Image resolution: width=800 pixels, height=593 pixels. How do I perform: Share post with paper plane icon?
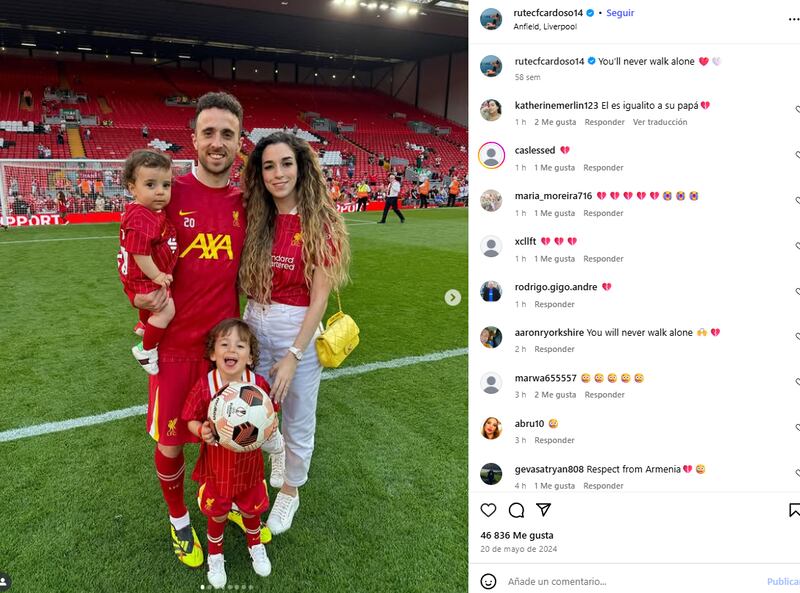pos(543,509)
